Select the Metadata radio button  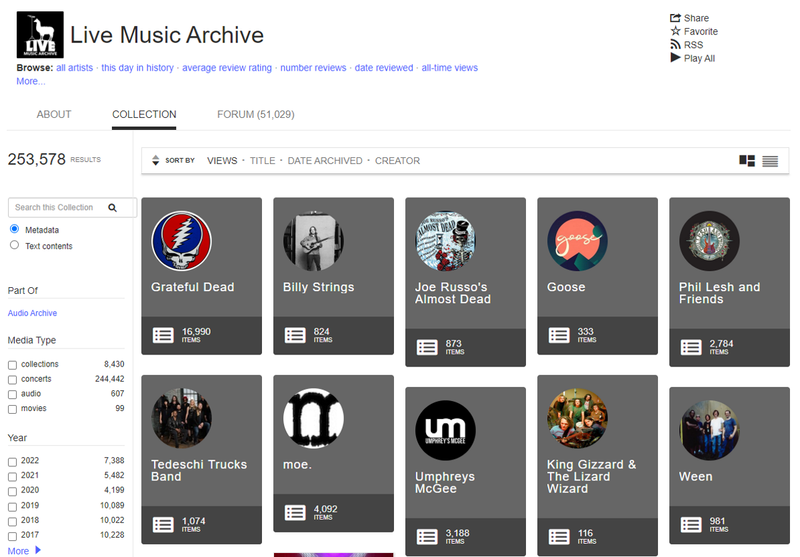pos(14,229)
